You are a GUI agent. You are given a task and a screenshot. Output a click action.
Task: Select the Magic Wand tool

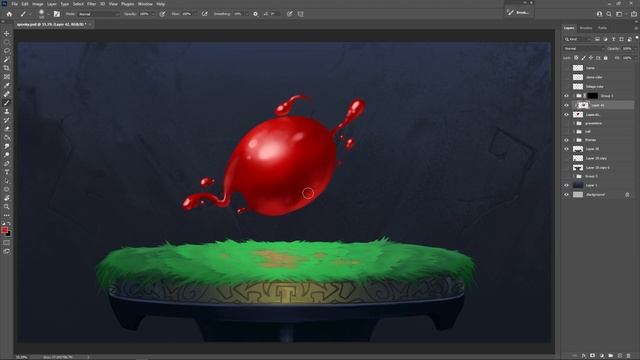(x=7, y=59)
